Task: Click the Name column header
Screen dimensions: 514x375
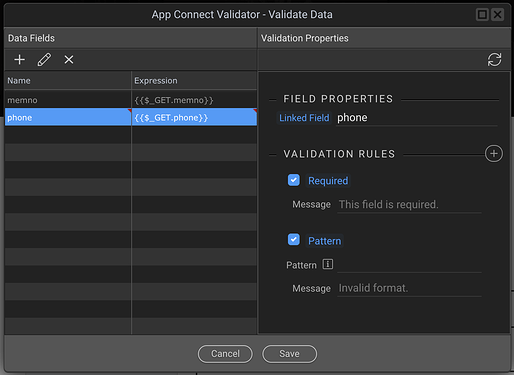Action: [x=68, y=80]
